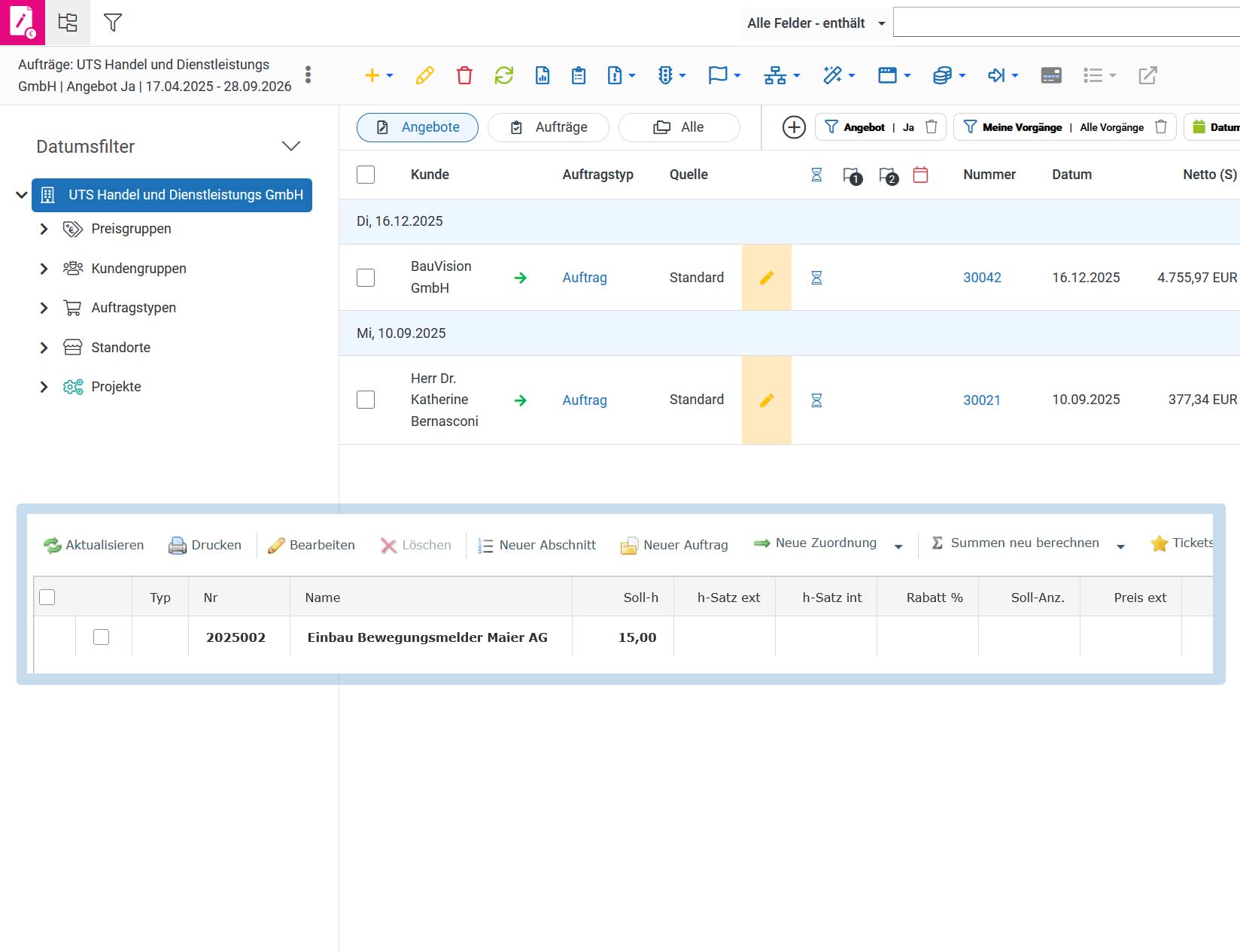This screenshot has width=1240, height=952.
Task: Check the box for project 2025002 row
Action: pyautogui.click(x=101, y=637)
